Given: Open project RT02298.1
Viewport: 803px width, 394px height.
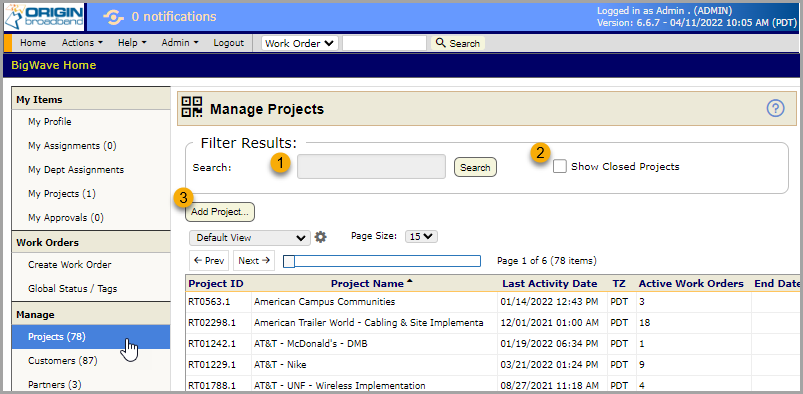Looking at the screenshot, I should tap(212, 323).
